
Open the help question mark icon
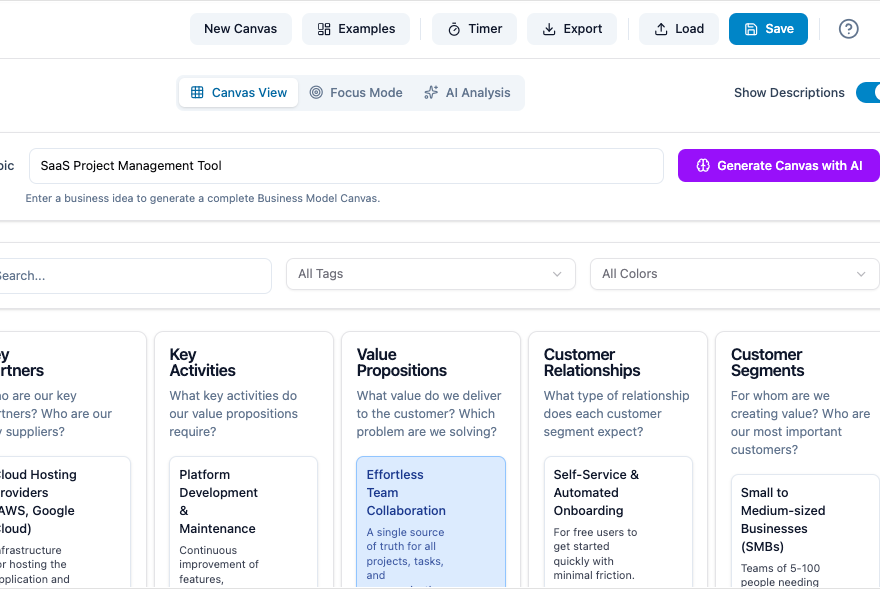[x=848, y=29]
